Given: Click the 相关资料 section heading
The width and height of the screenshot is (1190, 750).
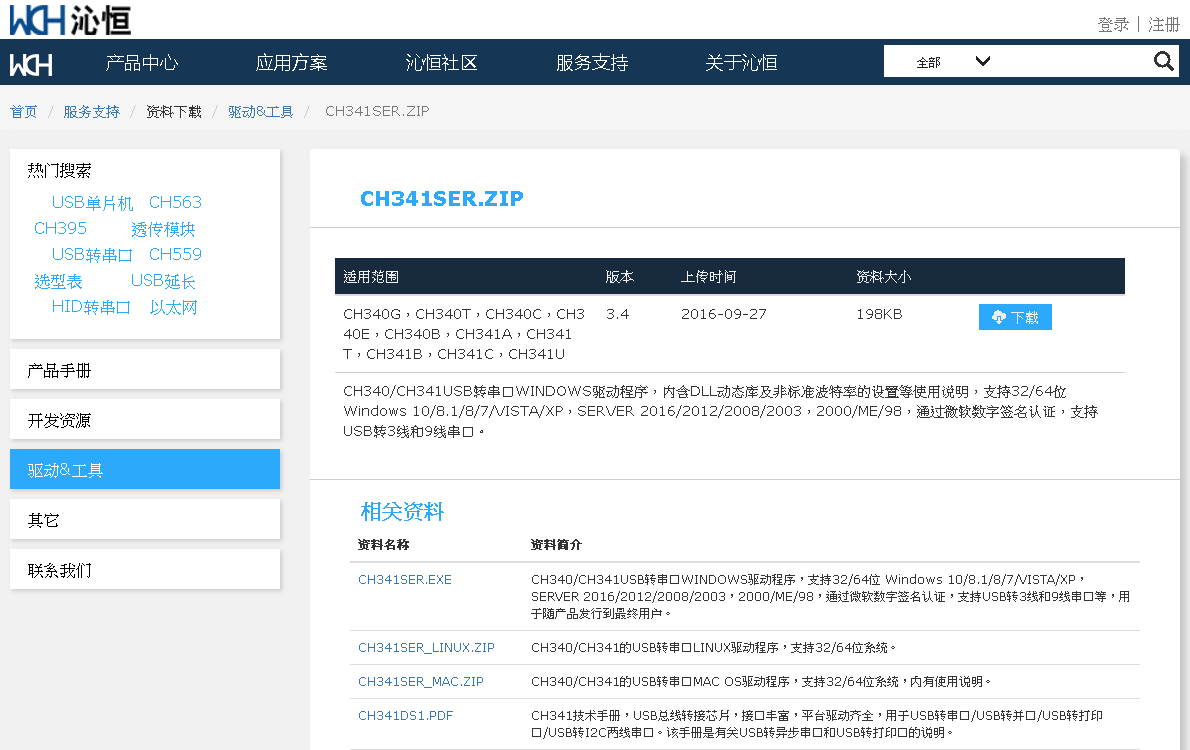Looking at the screenshot, I should point(402,512).
